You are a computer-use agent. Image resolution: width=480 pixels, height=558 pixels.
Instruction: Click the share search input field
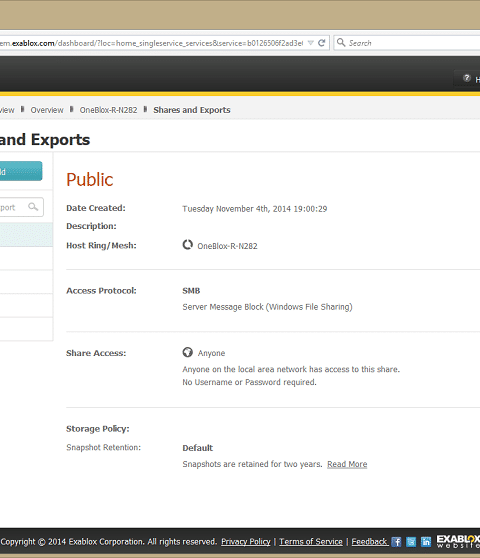click(x=21, y=207)
